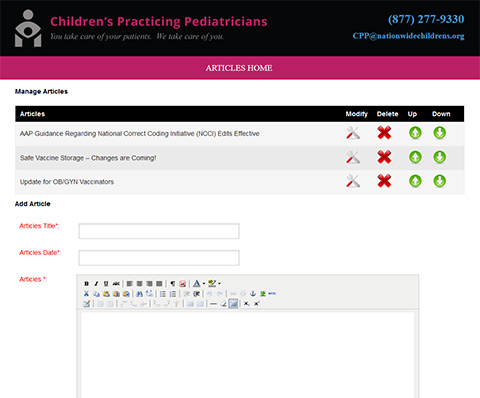Focus the Articles Date input field
480x398 pixels.
coord(159,258)
